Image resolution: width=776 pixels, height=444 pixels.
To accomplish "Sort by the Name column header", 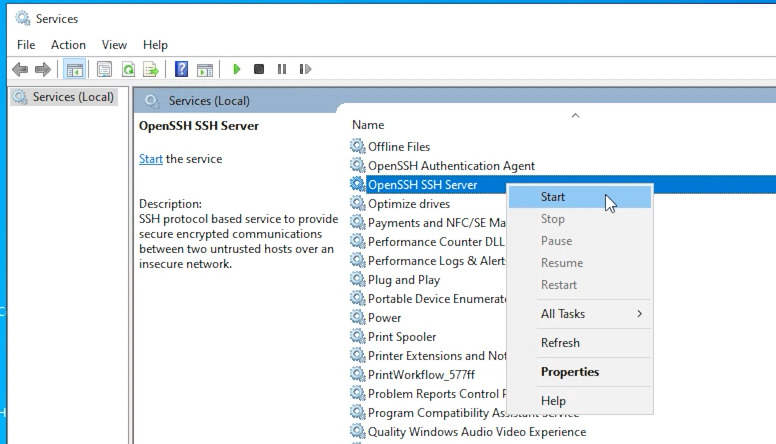I will (x=368, y=125).
